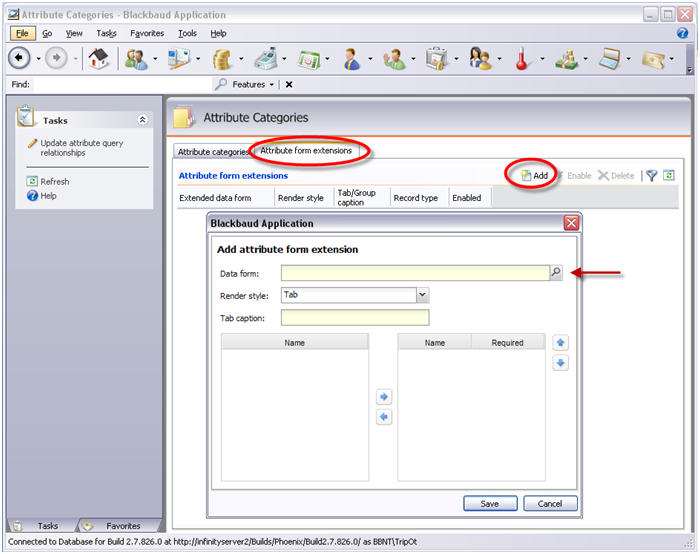
Task: Click the Help task link
Action: (42, 196)
